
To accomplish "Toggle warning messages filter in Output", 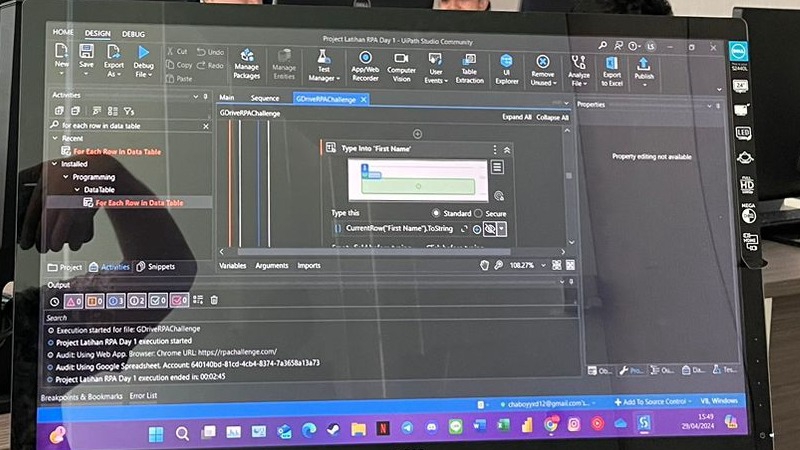I will click(94, 301).
